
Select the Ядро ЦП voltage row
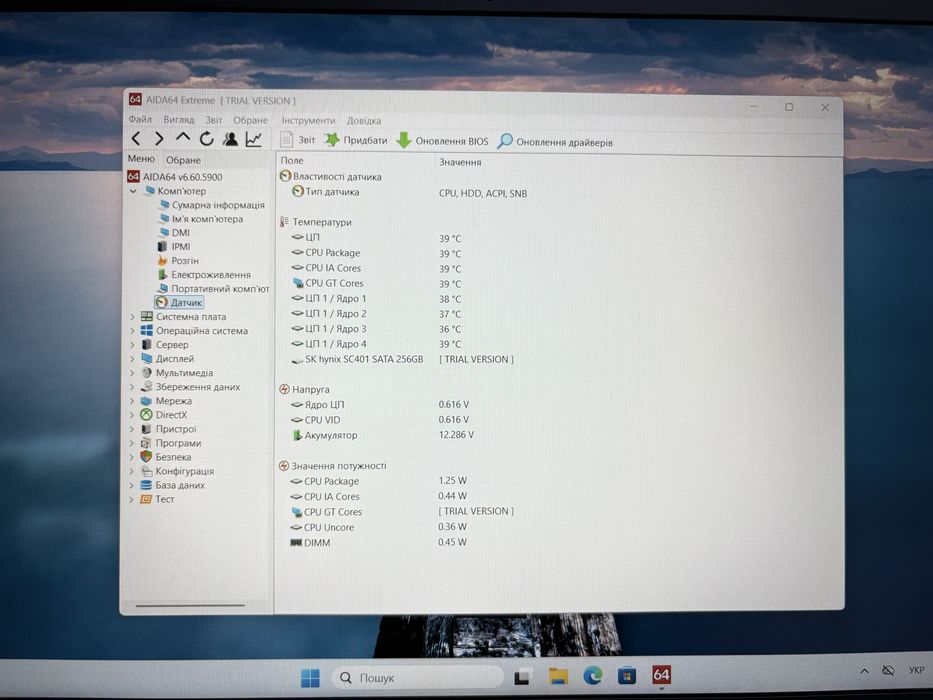[380, 405]
